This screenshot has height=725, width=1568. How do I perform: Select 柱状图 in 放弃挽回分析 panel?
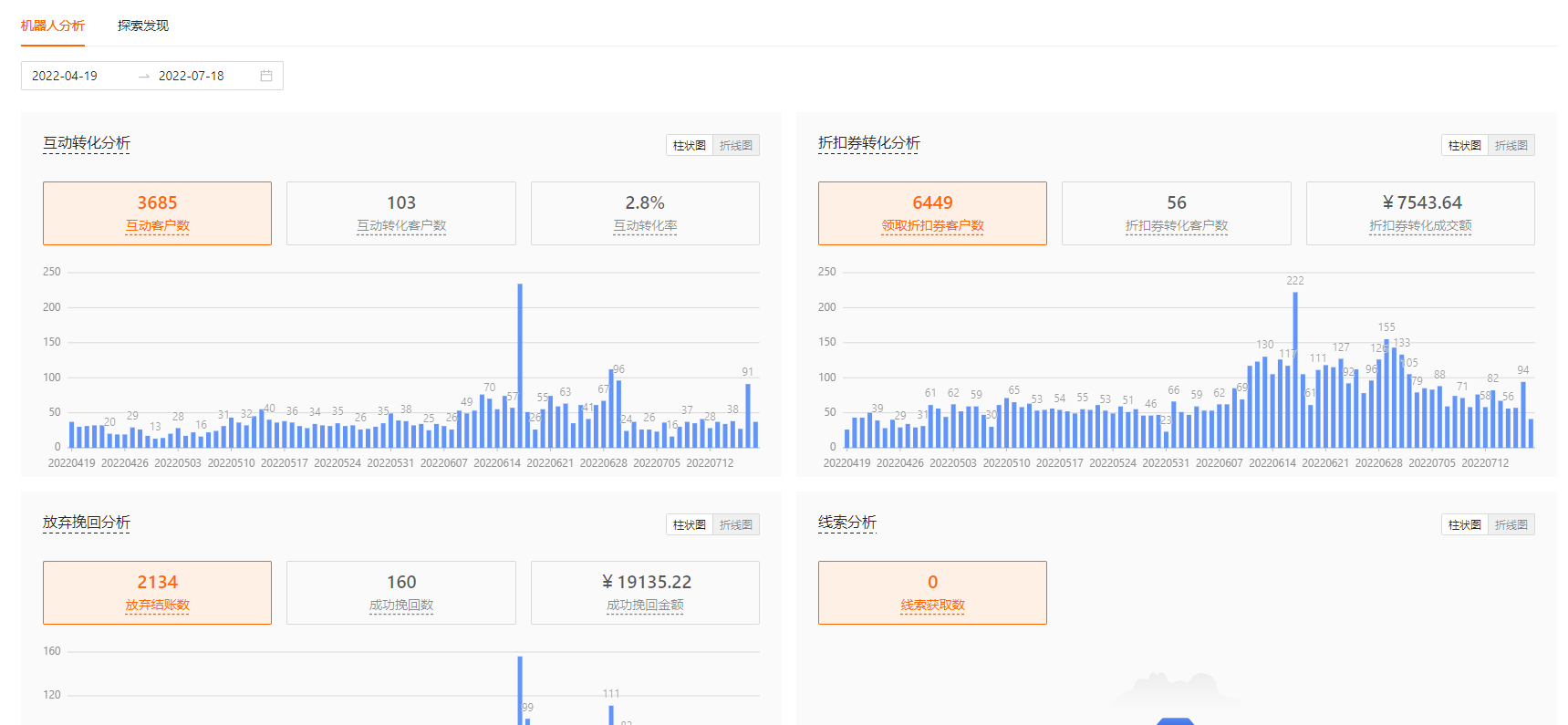(690, 524)
